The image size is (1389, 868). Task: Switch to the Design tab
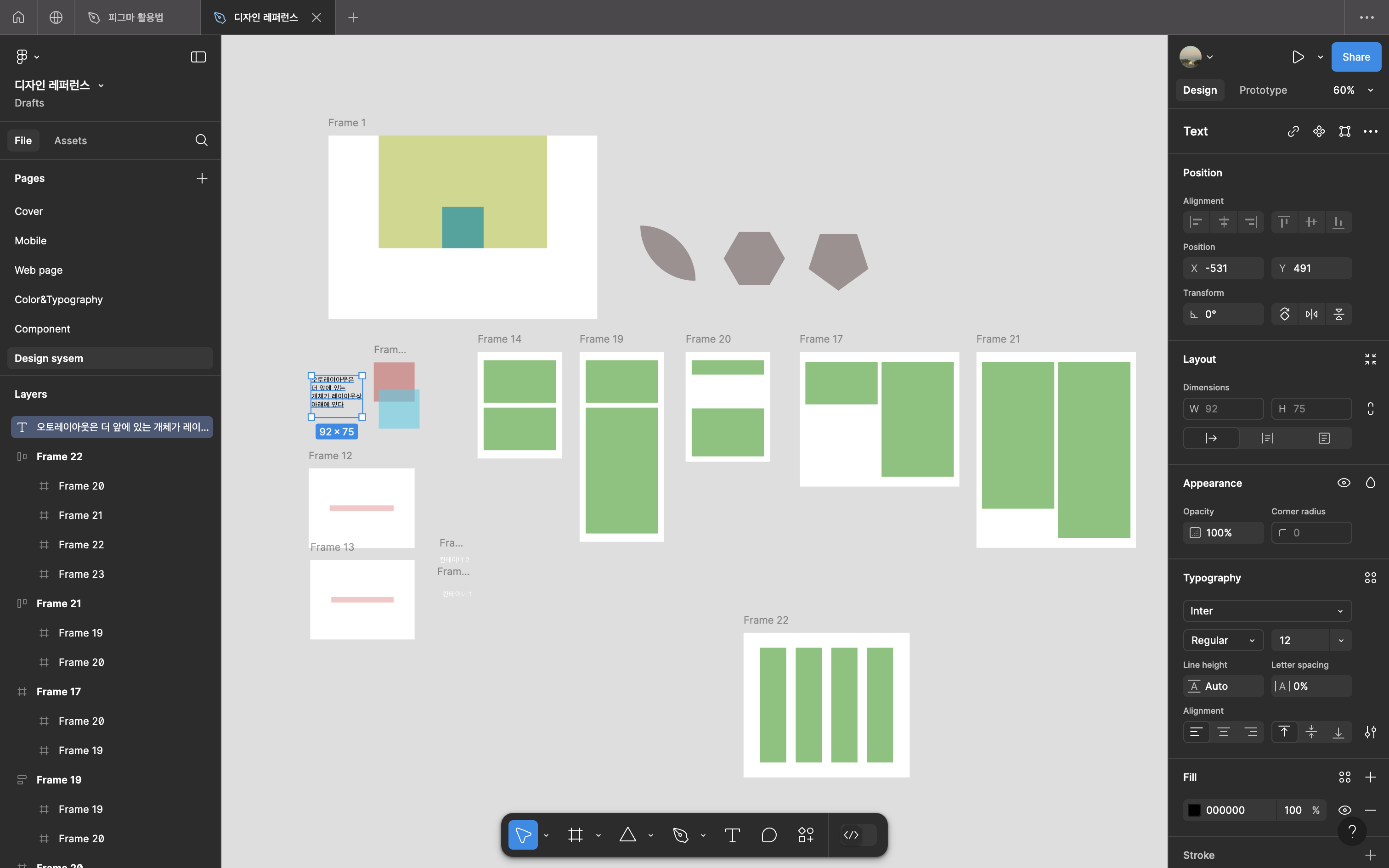point(1200,90)
